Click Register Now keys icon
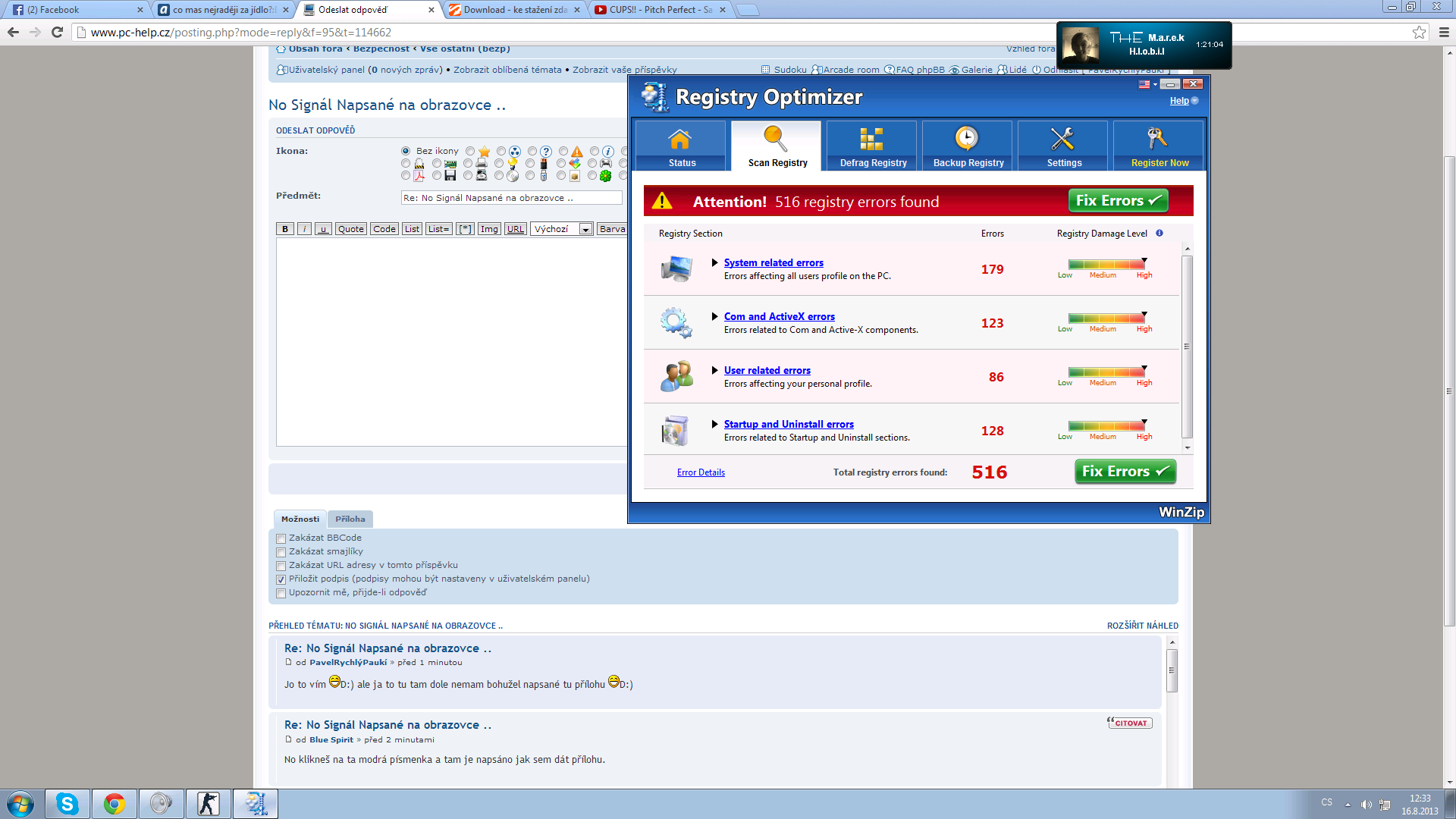 tap(1157, 139)
